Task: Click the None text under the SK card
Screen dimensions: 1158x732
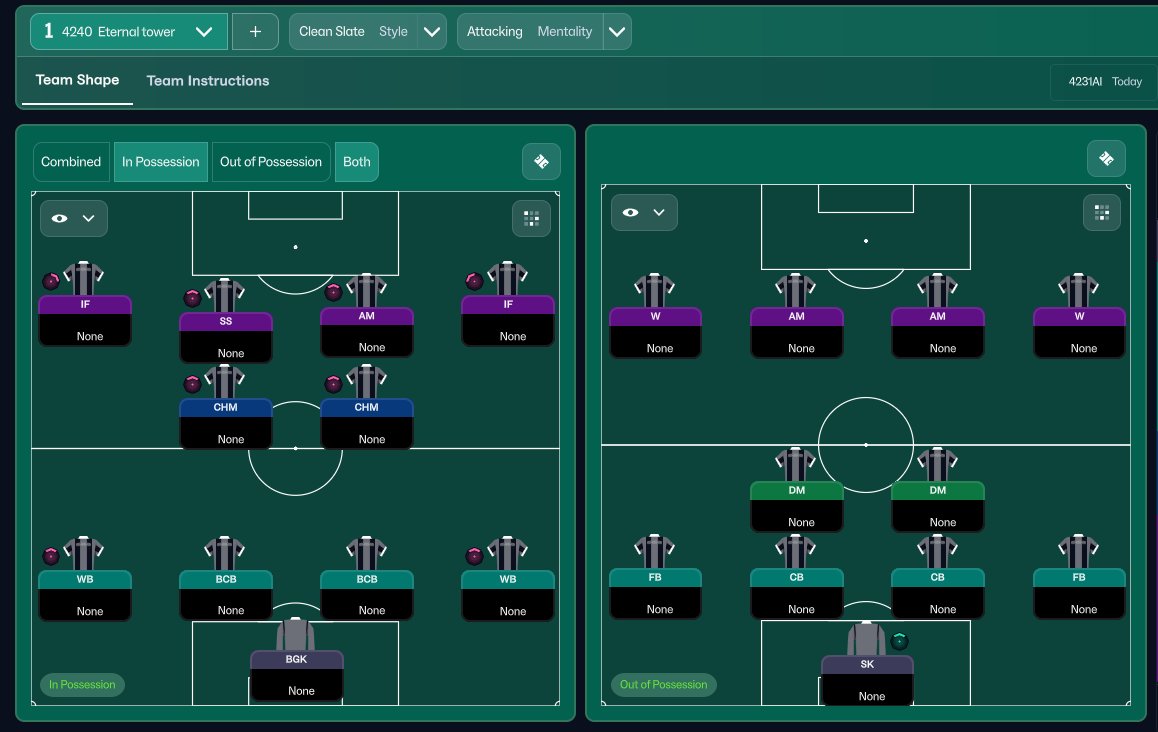Action: 871,696
